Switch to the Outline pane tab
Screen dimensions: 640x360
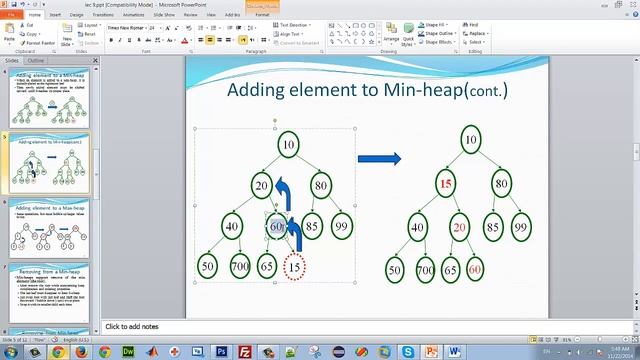tap(36, 60)
